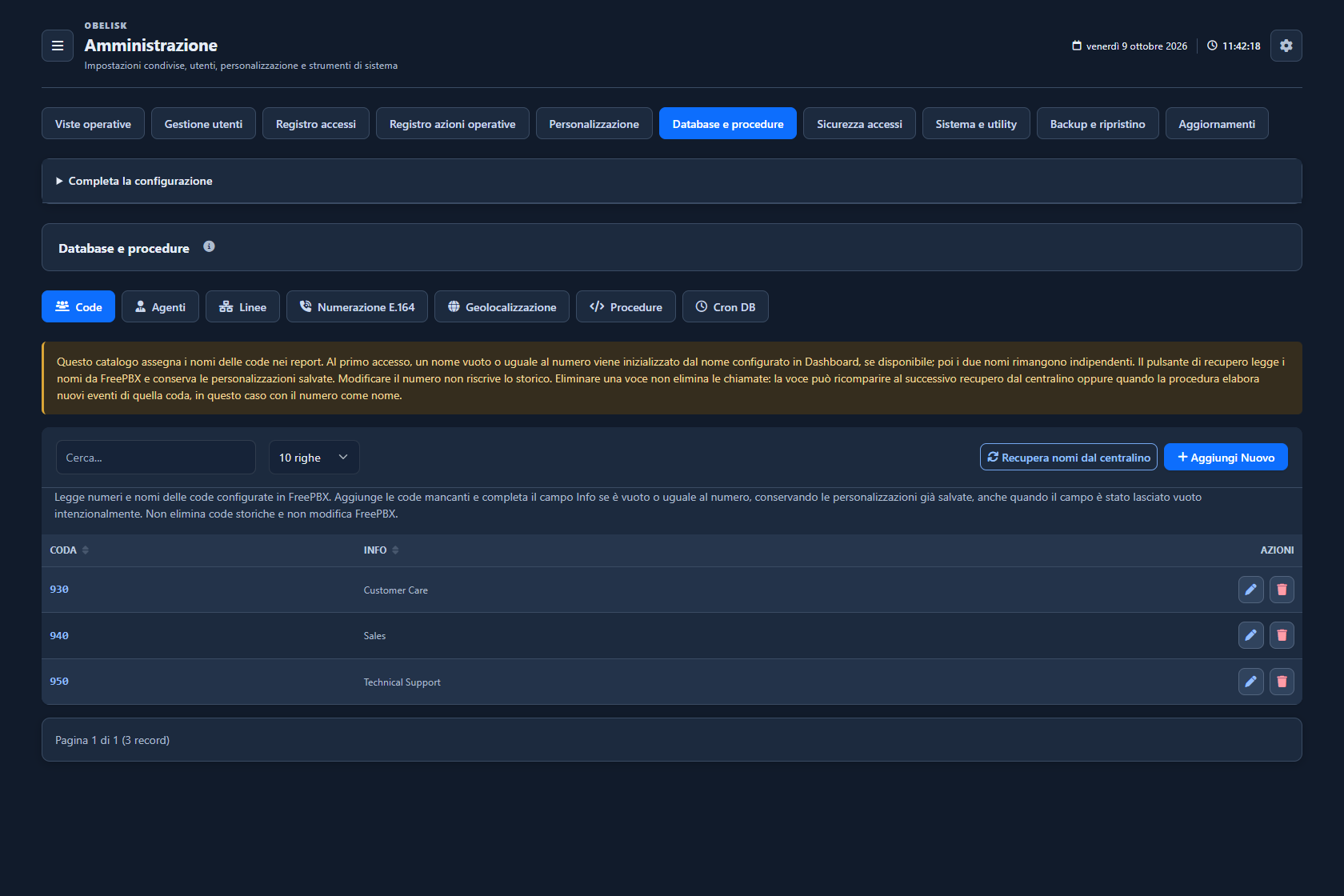Expand the Completa la configurazione section

672,181
